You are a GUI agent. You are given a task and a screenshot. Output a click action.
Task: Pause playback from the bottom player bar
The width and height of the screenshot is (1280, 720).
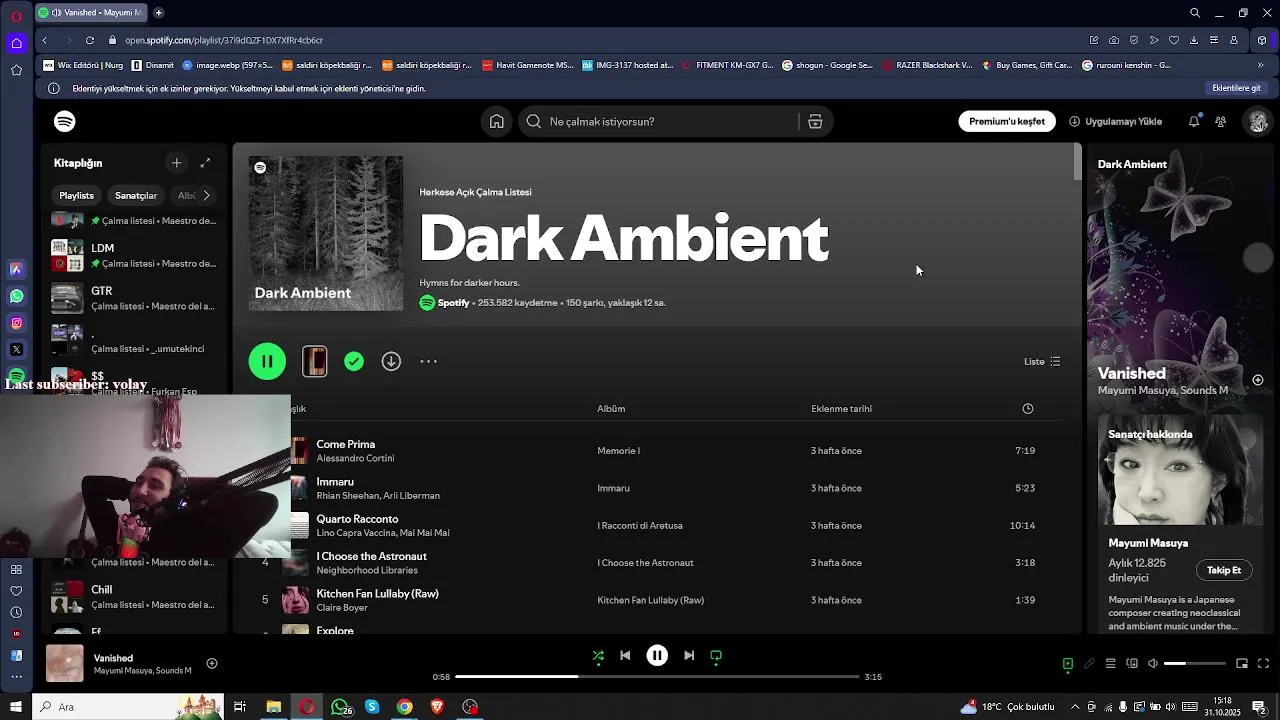click(x=657, y=656)
